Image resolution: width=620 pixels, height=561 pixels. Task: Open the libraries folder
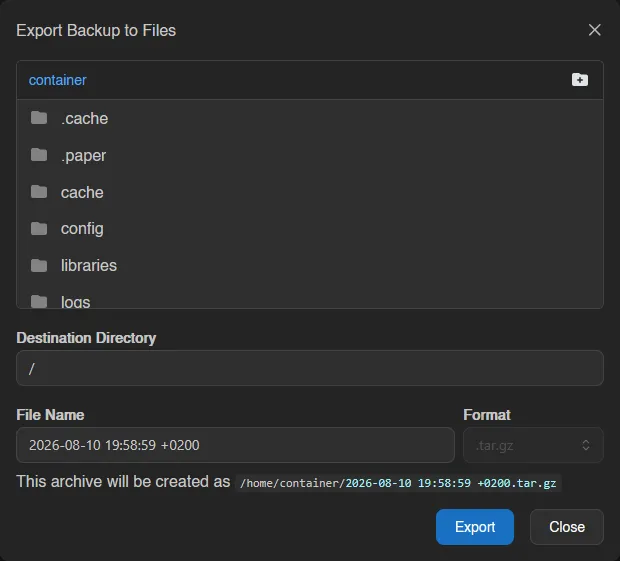310,265
